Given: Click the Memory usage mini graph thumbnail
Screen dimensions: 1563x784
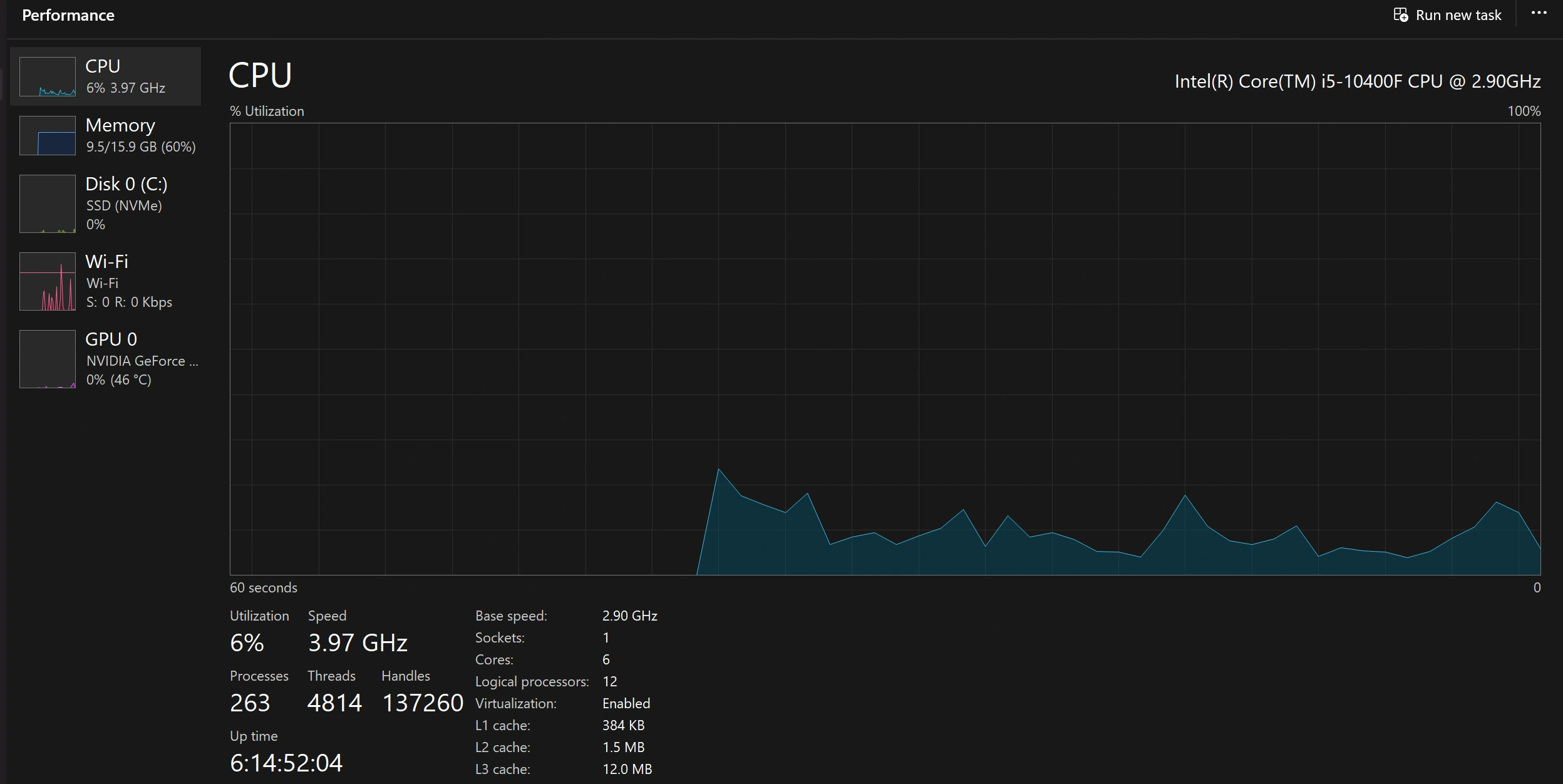Looking at the screenshot, I should (x=48, y=135).
